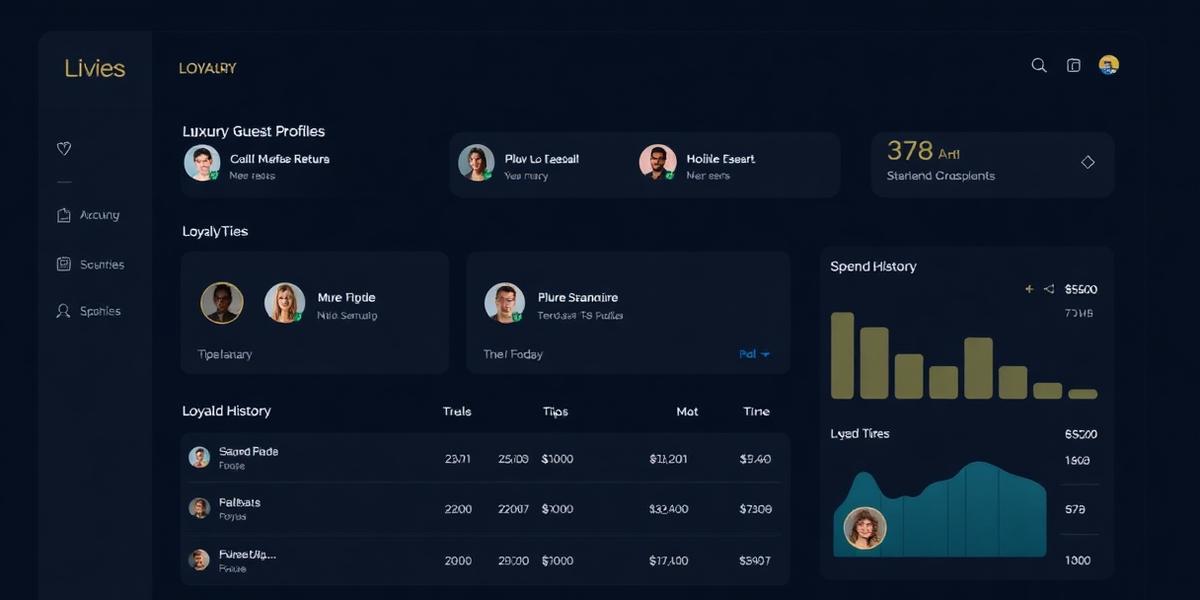Click the Fureeblg... row avatar
1200x600 pixels.
point(199,559)
